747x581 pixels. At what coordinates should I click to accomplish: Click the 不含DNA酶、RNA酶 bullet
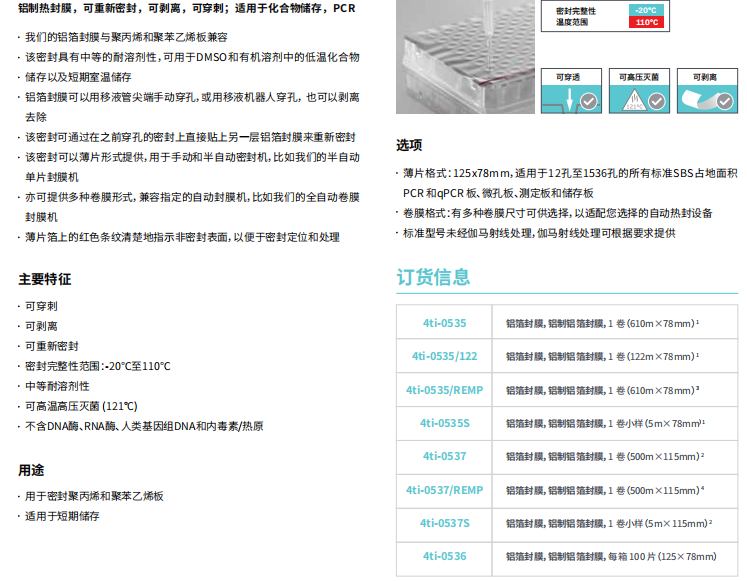[144, 426]
